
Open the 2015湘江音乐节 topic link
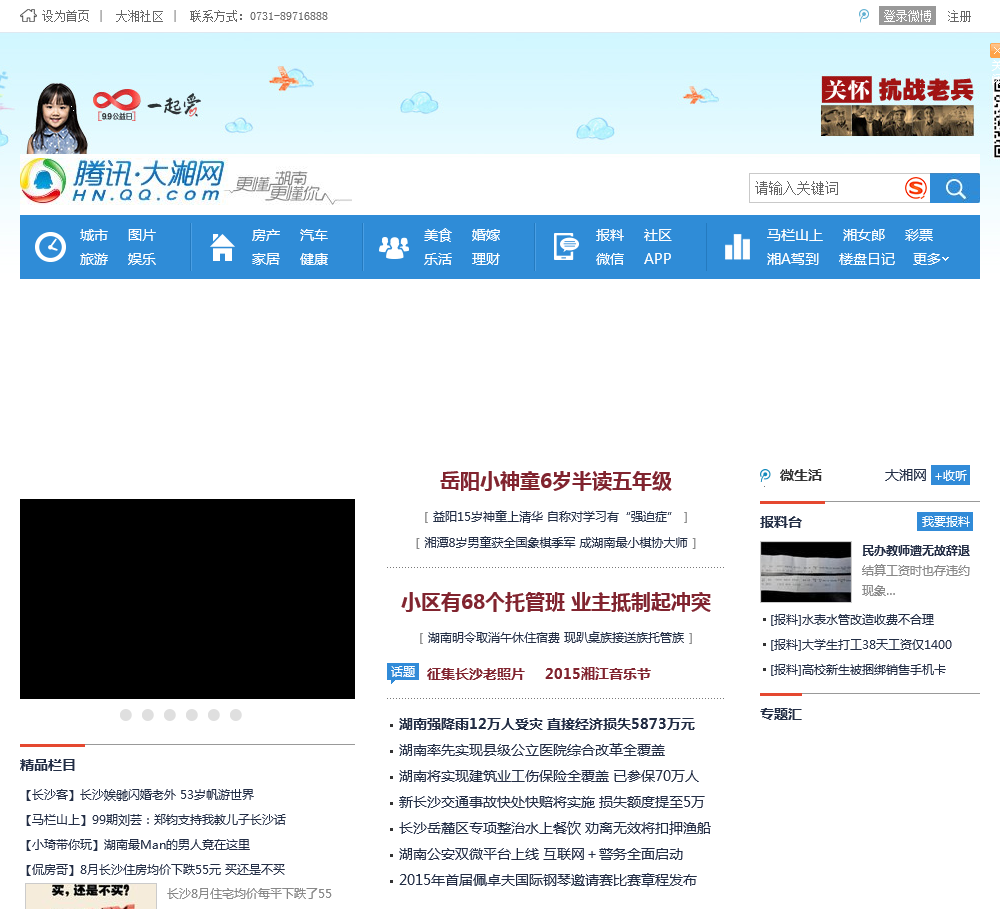point(598,674)
